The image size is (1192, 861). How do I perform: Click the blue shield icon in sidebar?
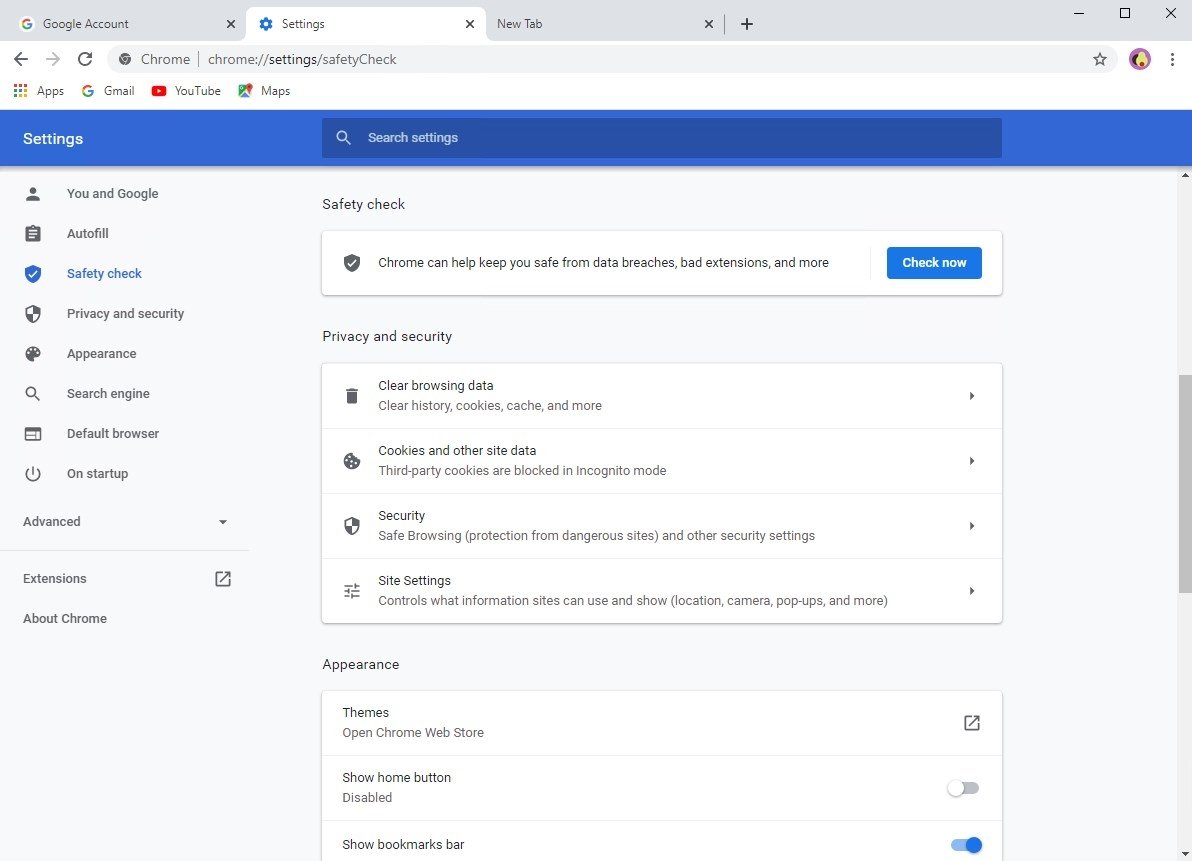click(x=33, y=274)
